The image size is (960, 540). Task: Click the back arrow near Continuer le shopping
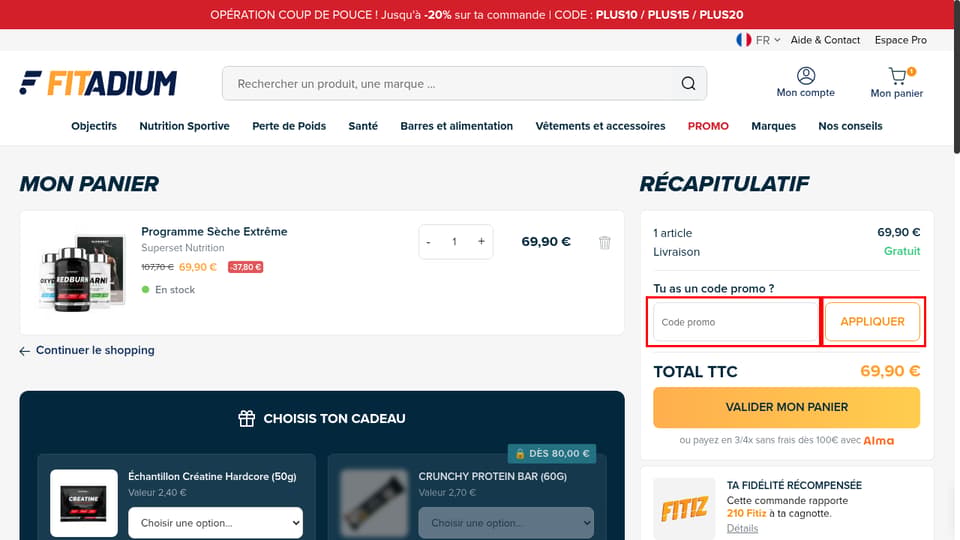[x=24, y=351]
